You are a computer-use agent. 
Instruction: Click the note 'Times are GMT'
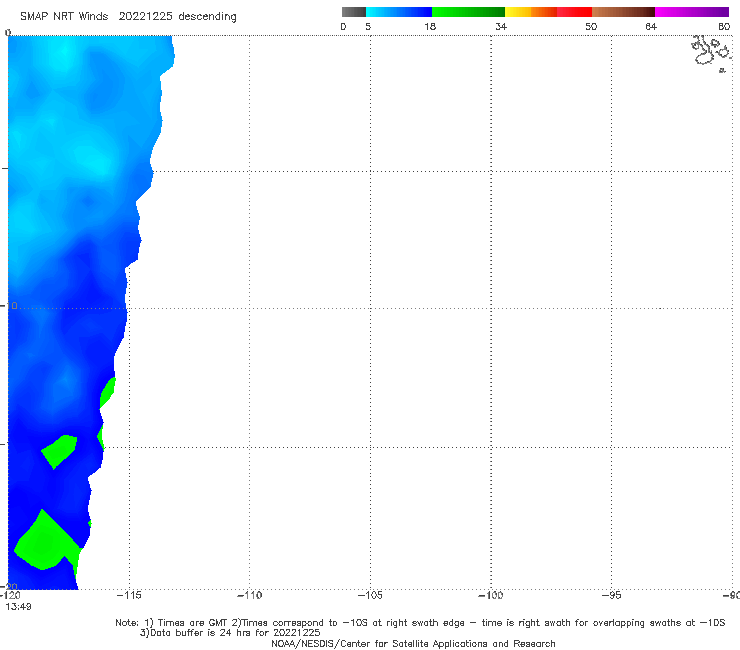click(x=193, y=623)
